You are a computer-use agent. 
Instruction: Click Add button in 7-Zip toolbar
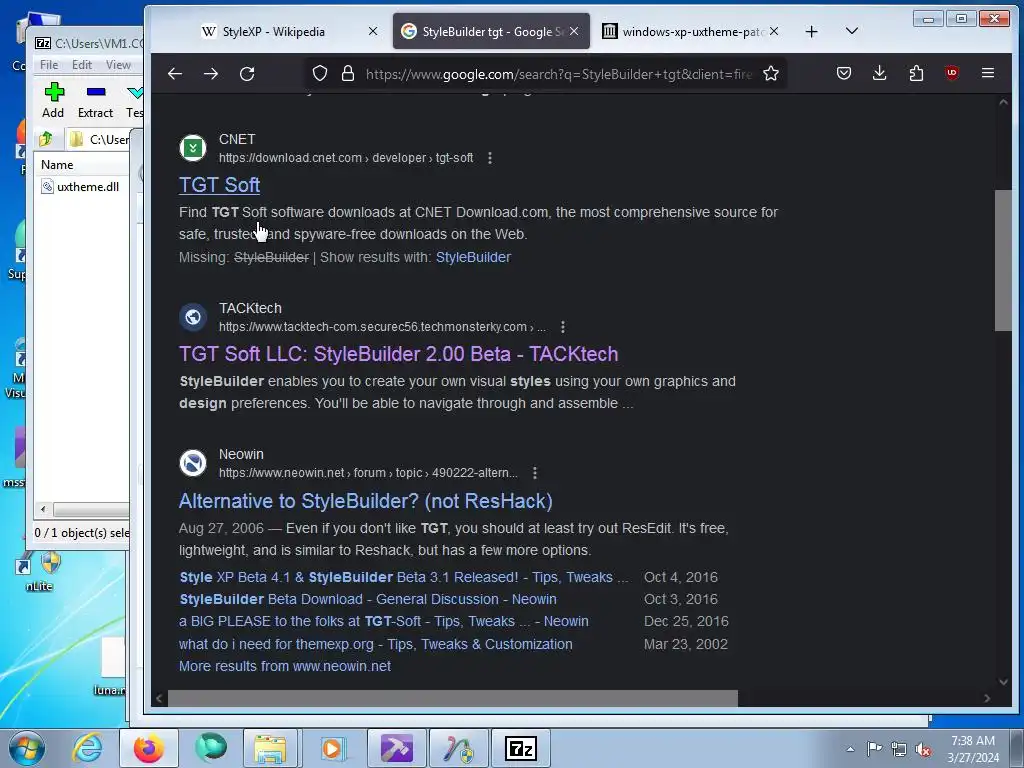coord(54,100)
